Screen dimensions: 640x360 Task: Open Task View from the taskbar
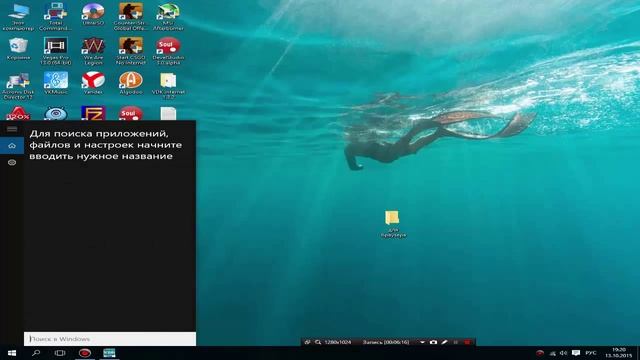60,353
